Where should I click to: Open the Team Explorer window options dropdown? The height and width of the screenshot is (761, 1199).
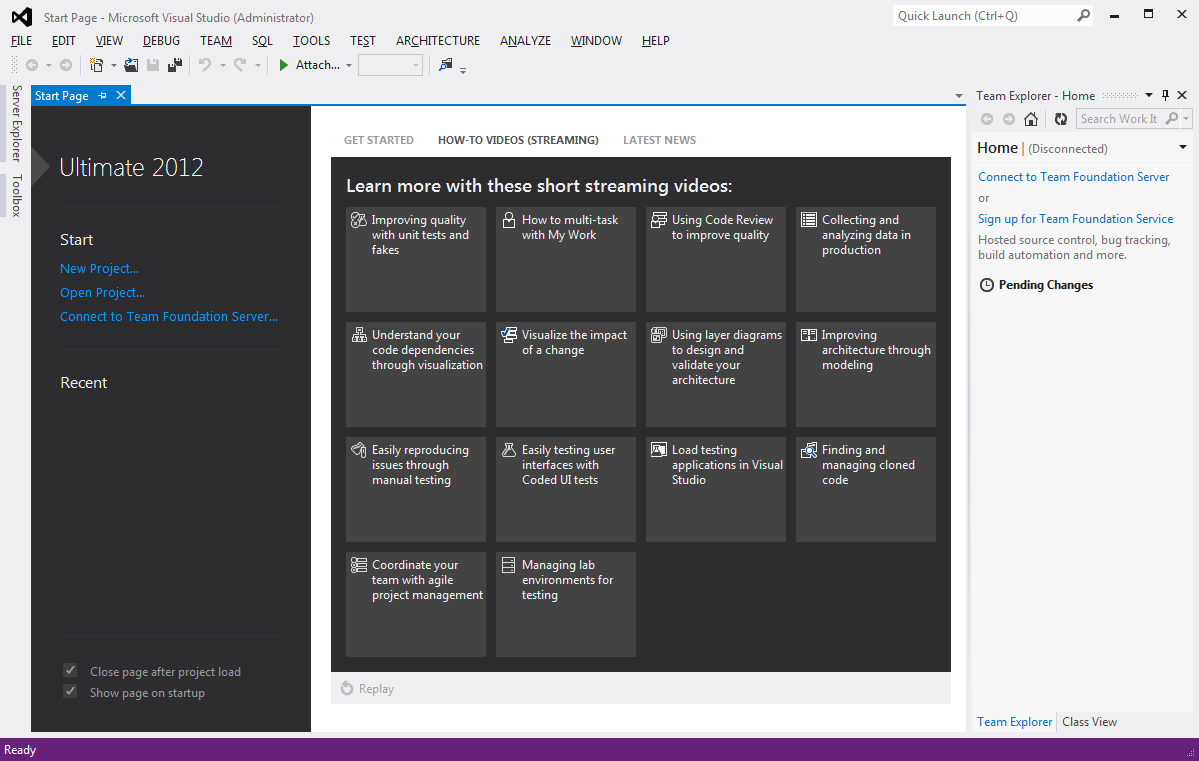(x=1148, y=95)
